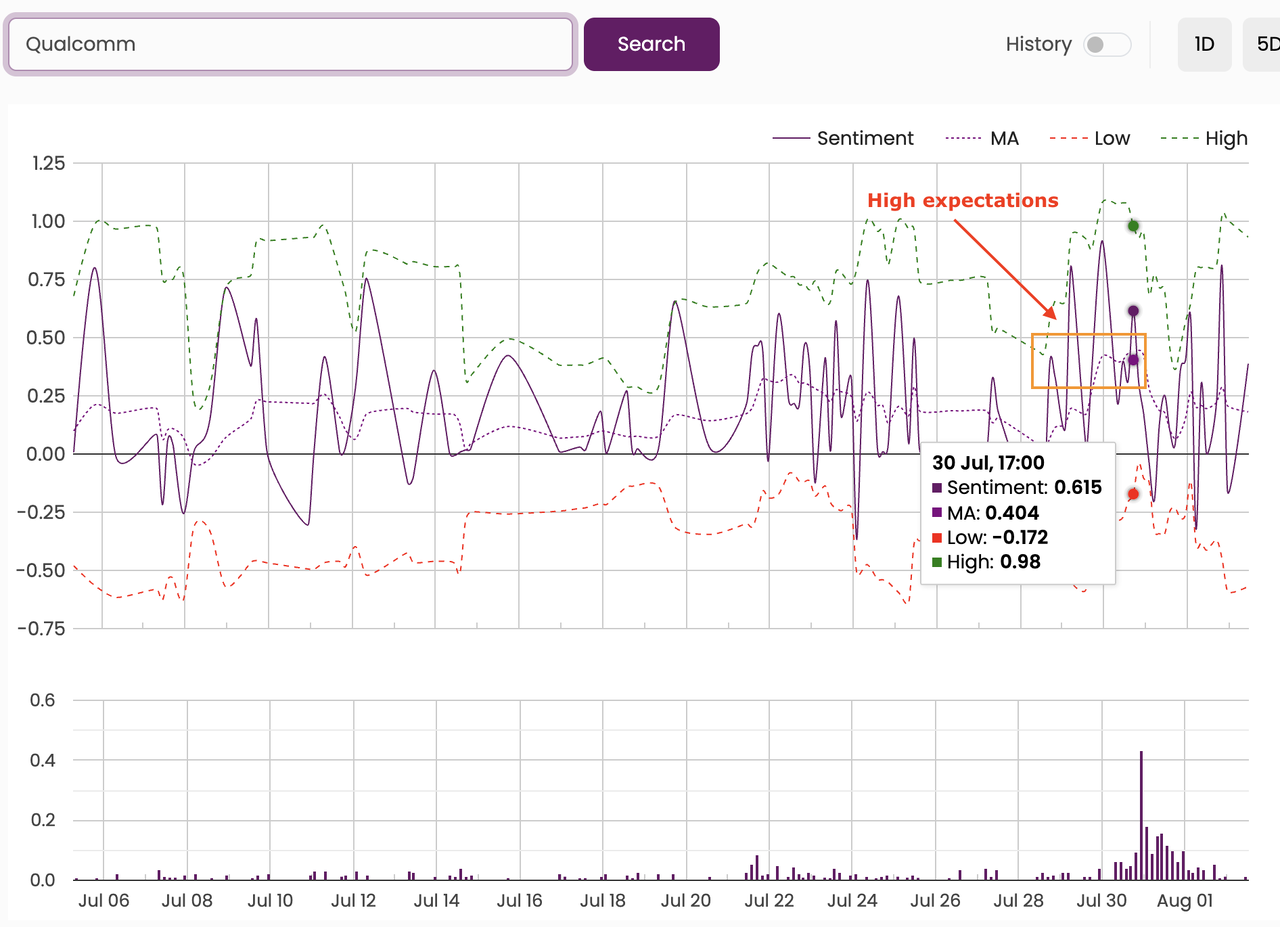1280x927 pixels.
Task: Click the tallest volume bar after Jul 30
Action: [1141, 815]
